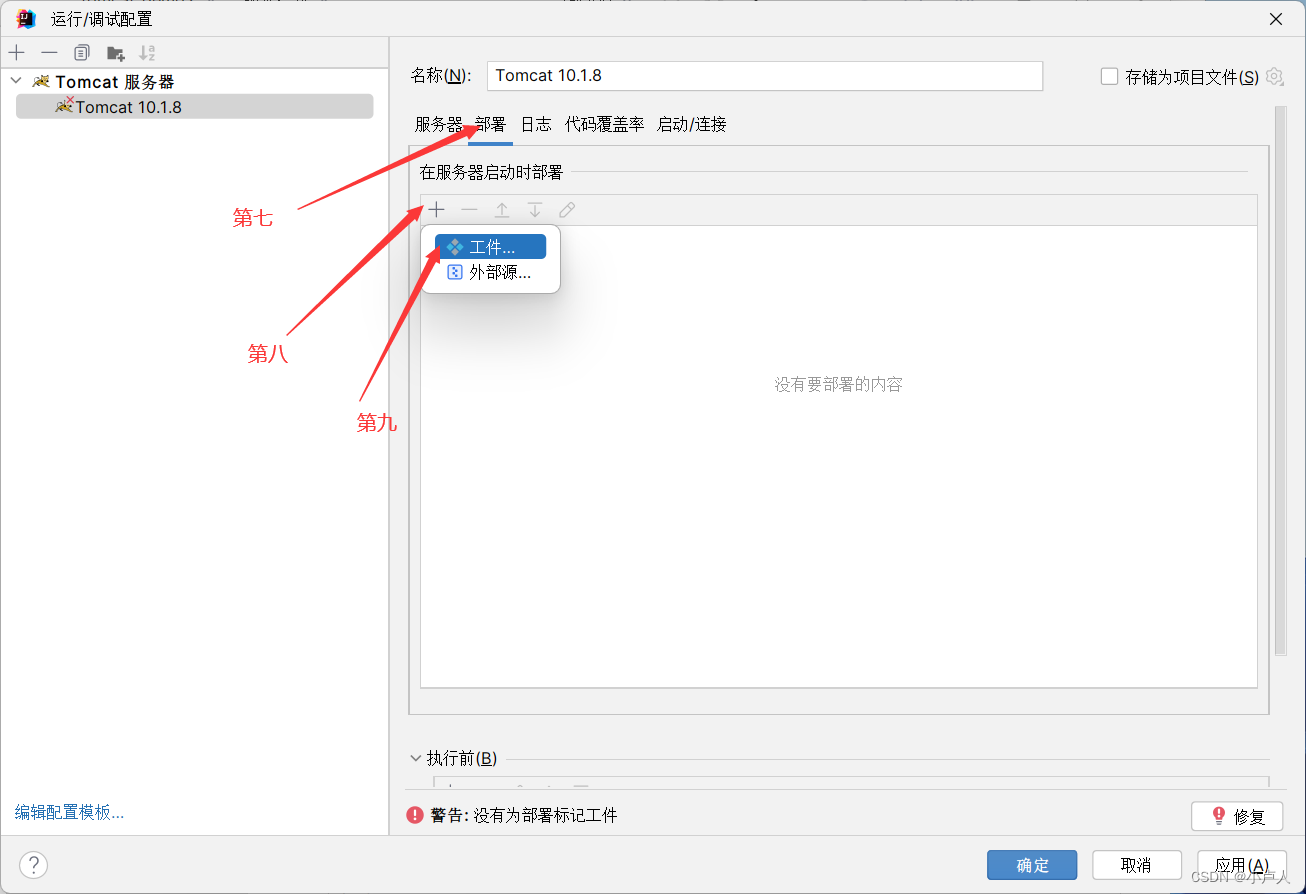Move deployment item up

click(x=502, y=210)
